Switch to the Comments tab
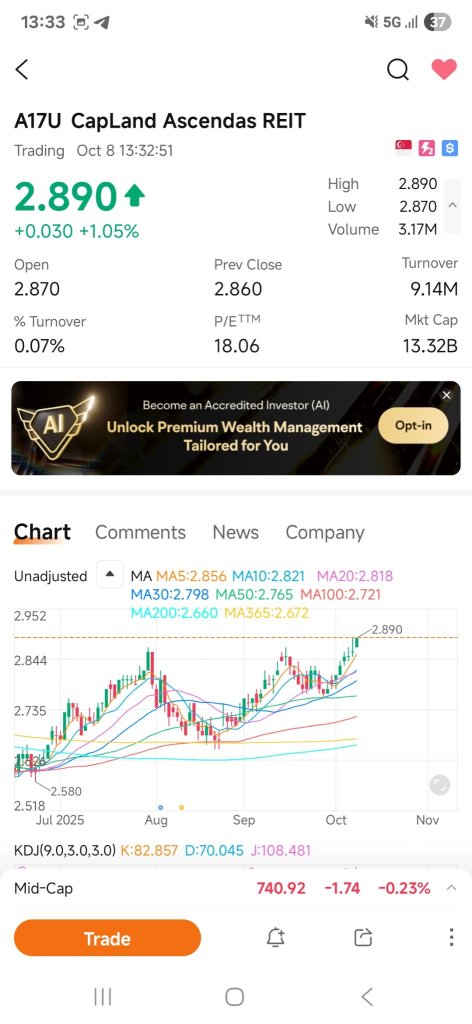The height and width of the screenshot is (1024, 472). [140, 532]
